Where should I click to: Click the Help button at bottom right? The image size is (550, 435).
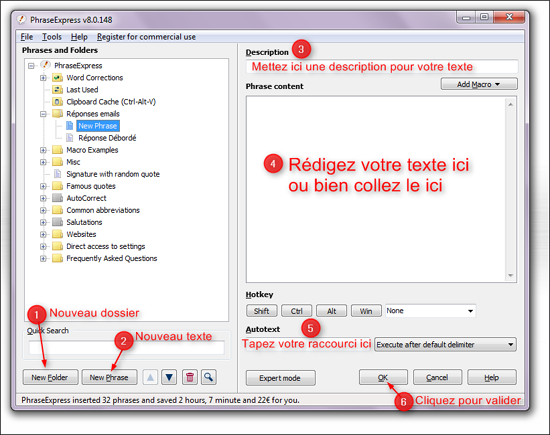pyautogui.click(x=492, y=377)
